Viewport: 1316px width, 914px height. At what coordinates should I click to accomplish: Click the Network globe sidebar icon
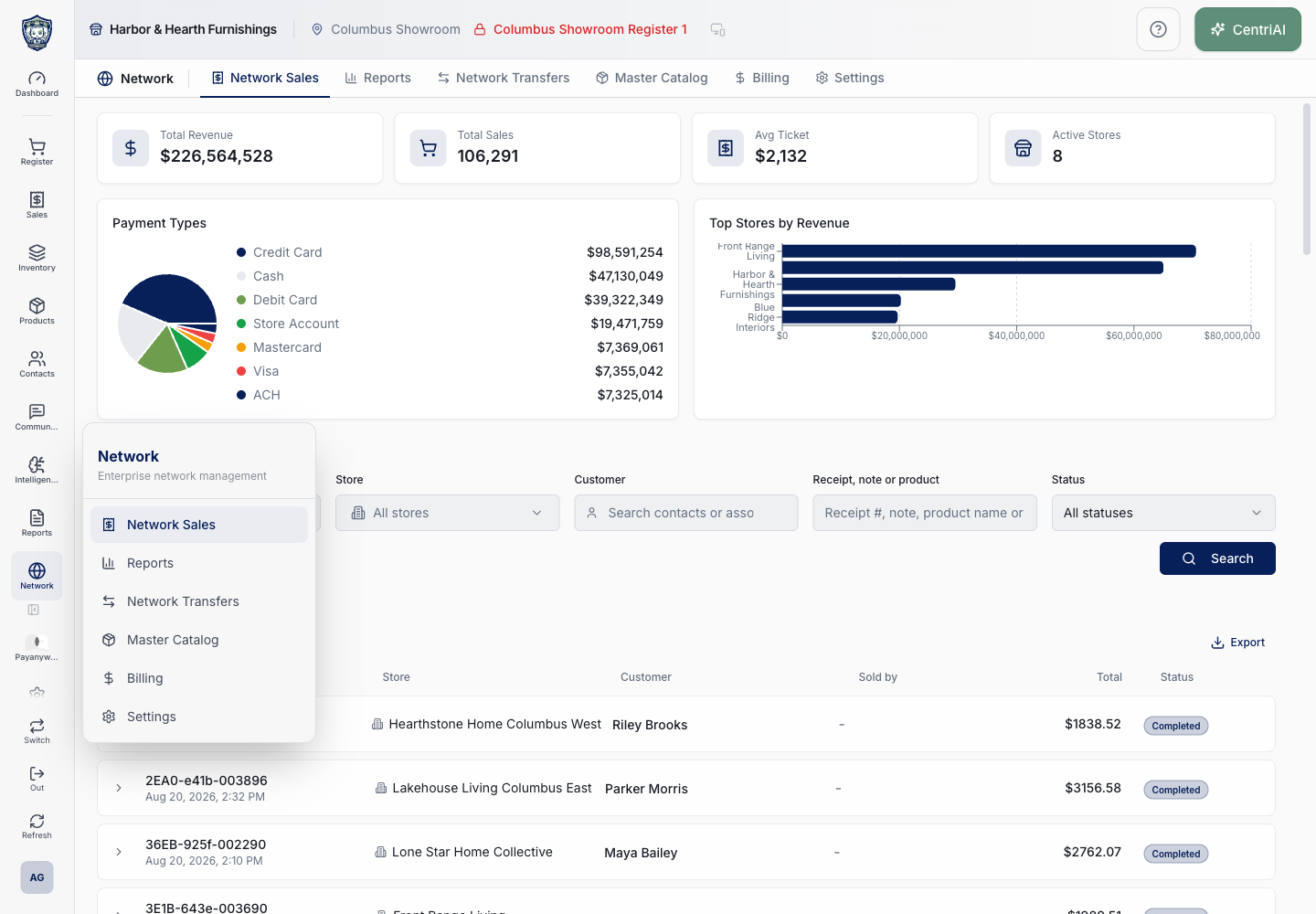click(37, 576)
